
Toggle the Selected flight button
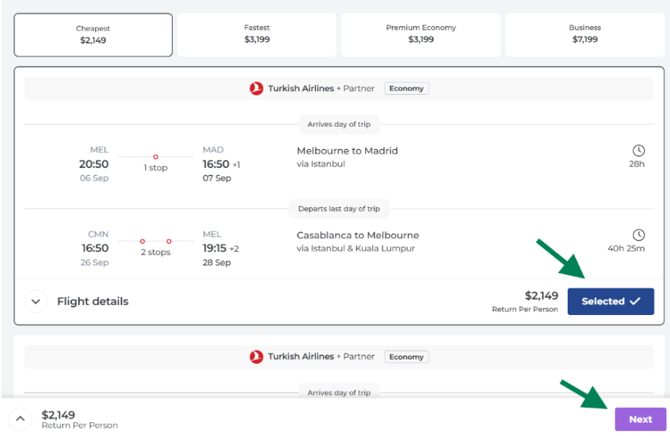click(611, 301)
